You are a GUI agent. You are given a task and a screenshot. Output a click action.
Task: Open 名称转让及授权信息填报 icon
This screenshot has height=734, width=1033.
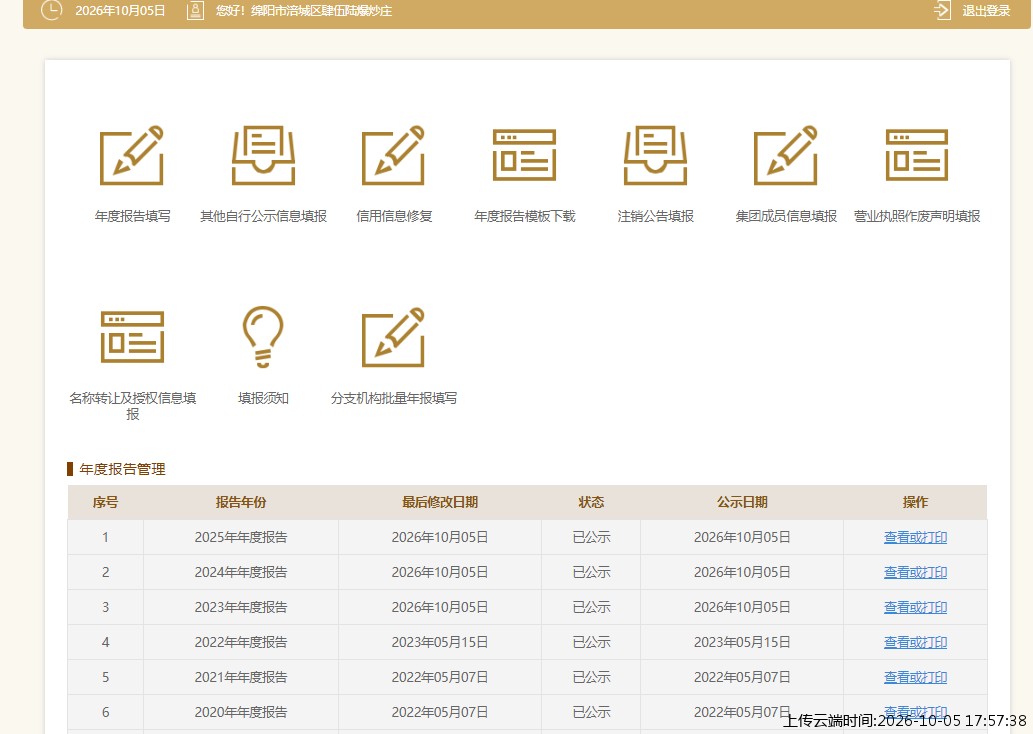click(132, 337)
